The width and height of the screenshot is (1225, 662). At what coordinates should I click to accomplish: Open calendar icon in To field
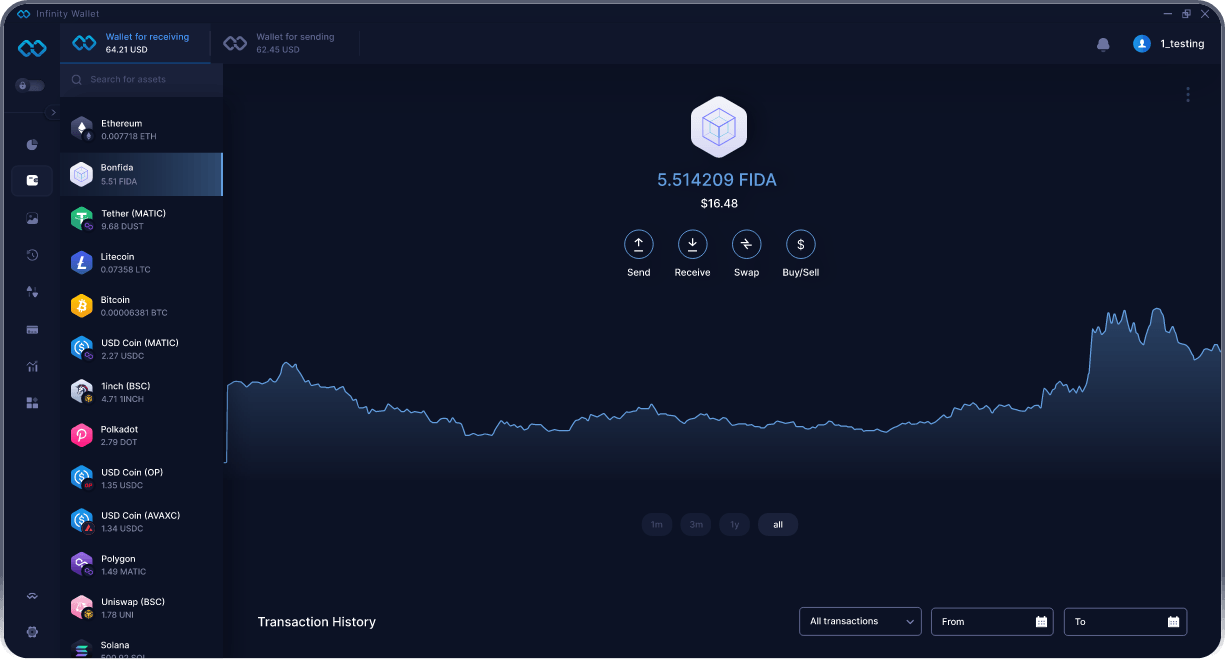1173,622
